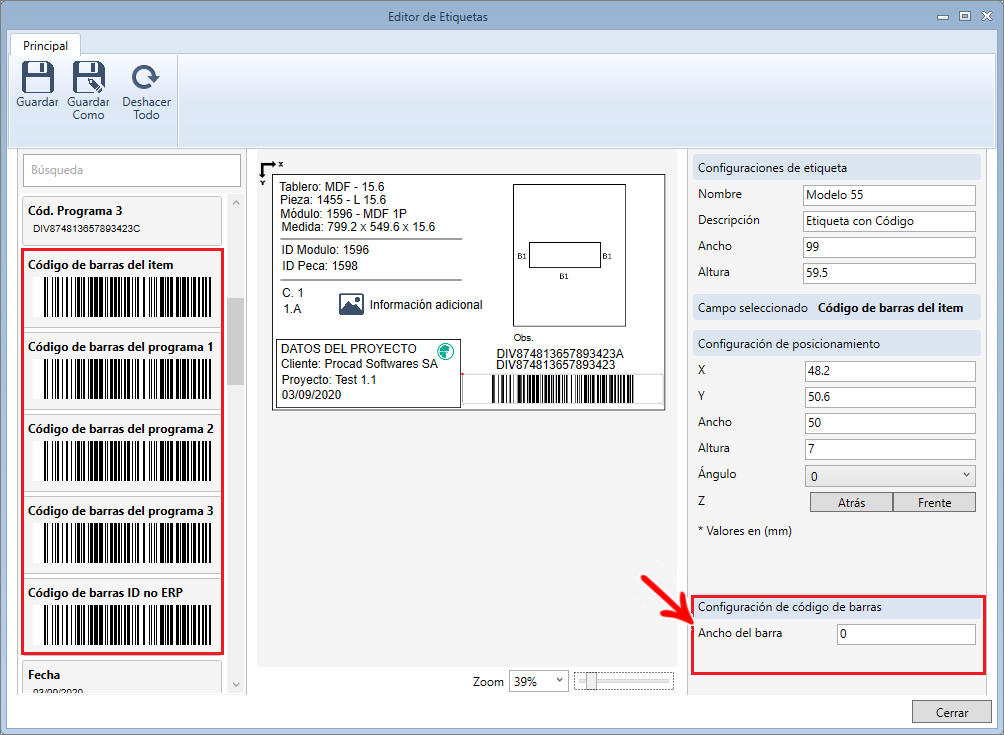Image resolution: width=1004 pixels, height=735 pixels.
Task: Click the Frente button
Action: 934,503
